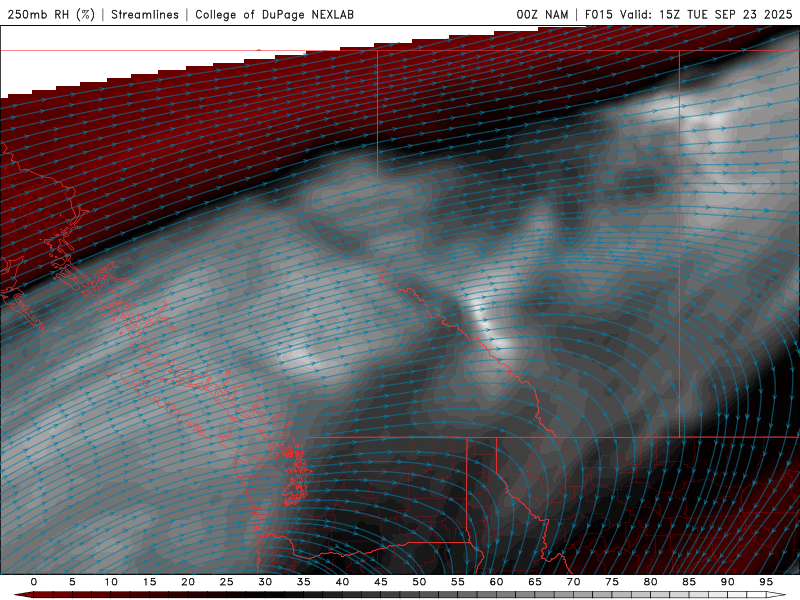Screen dimensions: 800x600
Task: Click the 80 value on the color scale
Action: coord(650,582)
